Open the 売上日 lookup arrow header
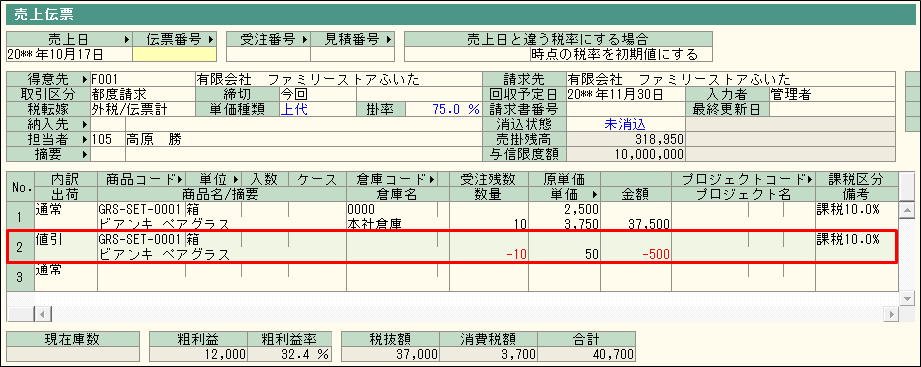Screen dimensions: 921x367 pos(70,39)
